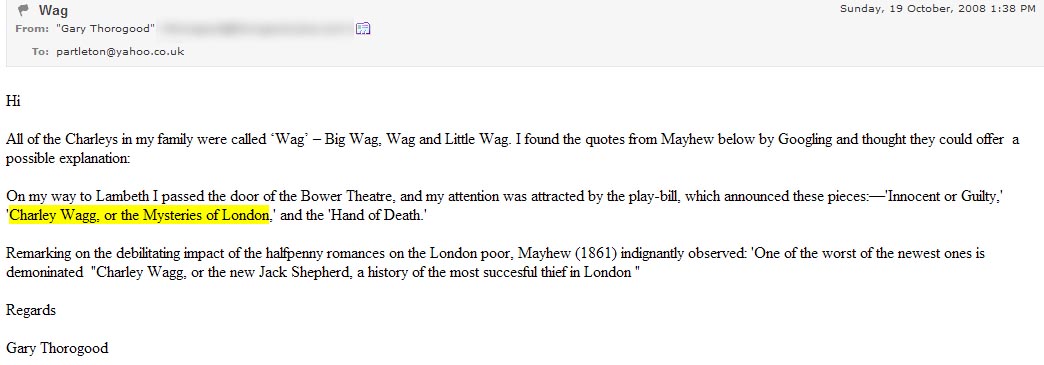Click the From: label
The width and height of the screenshot is (1044, 365).
[x=32, y=28]
